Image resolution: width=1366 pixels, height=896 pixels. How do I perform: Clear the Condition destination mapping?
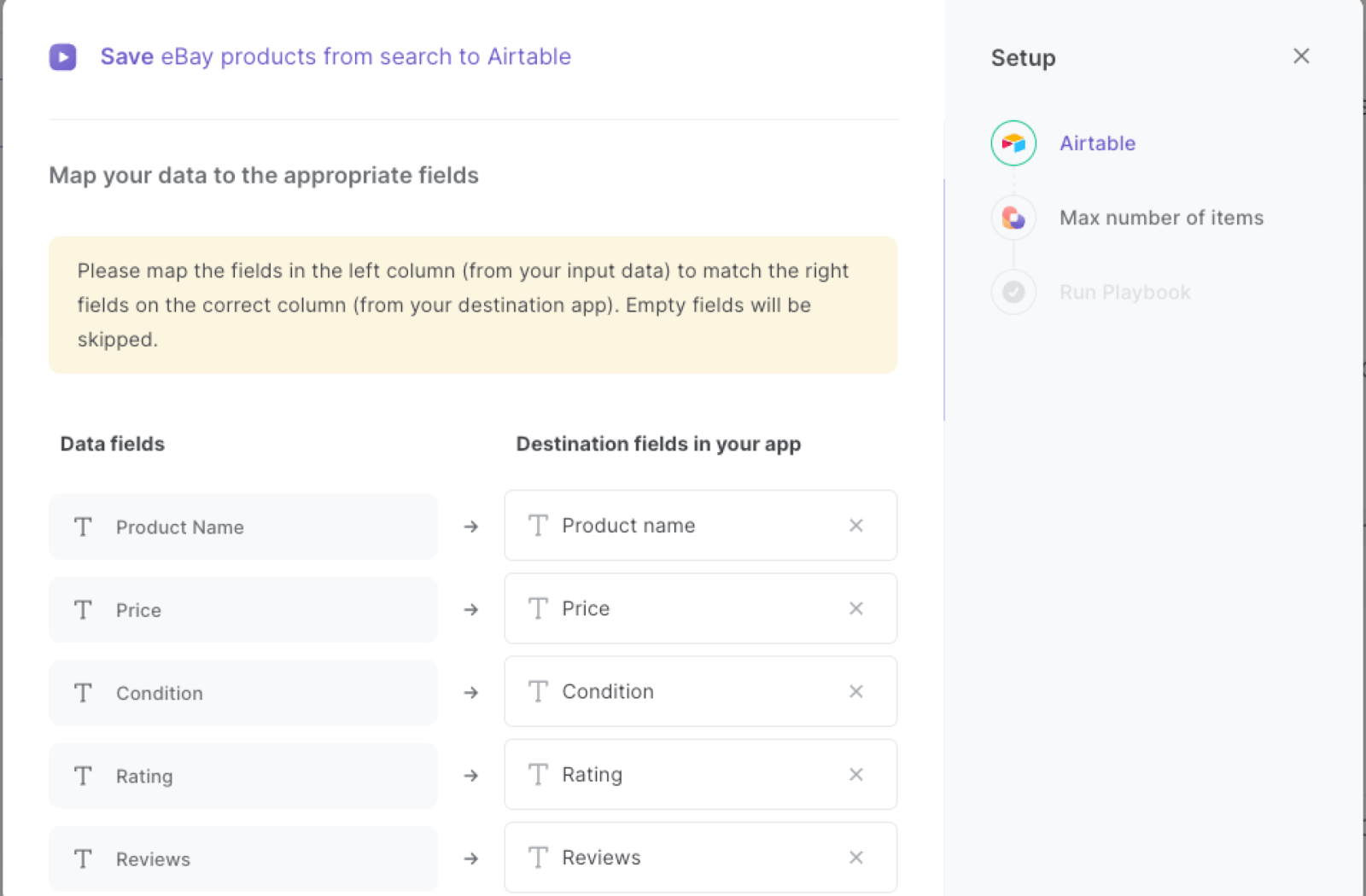856,691
